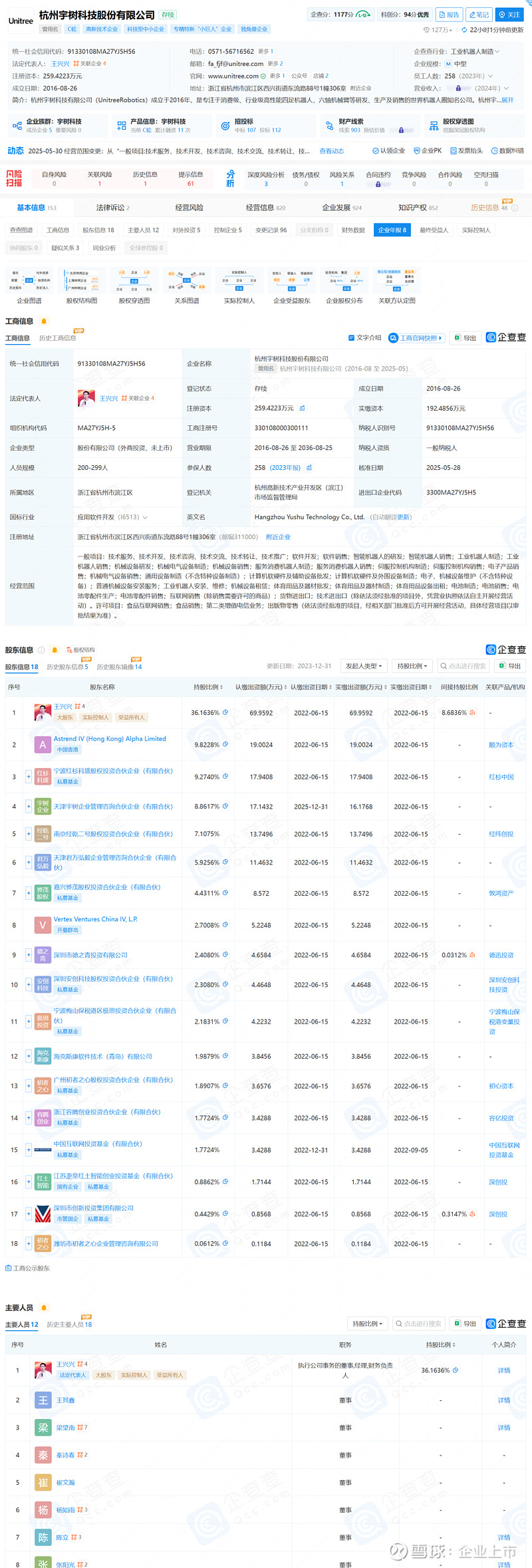Viewport: 532px width, 1568px height.
Task: Open 详情 for 梁望南 row
Action: click(x=504, y=1428)
